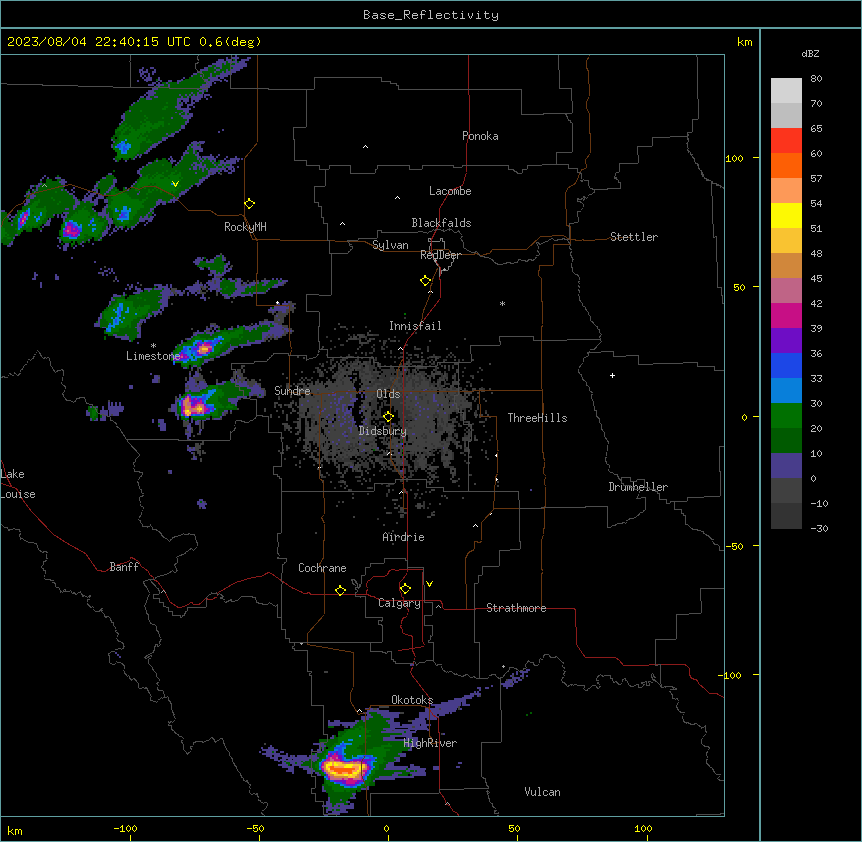The height and width of the screenshot is (842, 862).
Task: Click the 100 tick label on right axis
Action: click(x=734, y=158)
